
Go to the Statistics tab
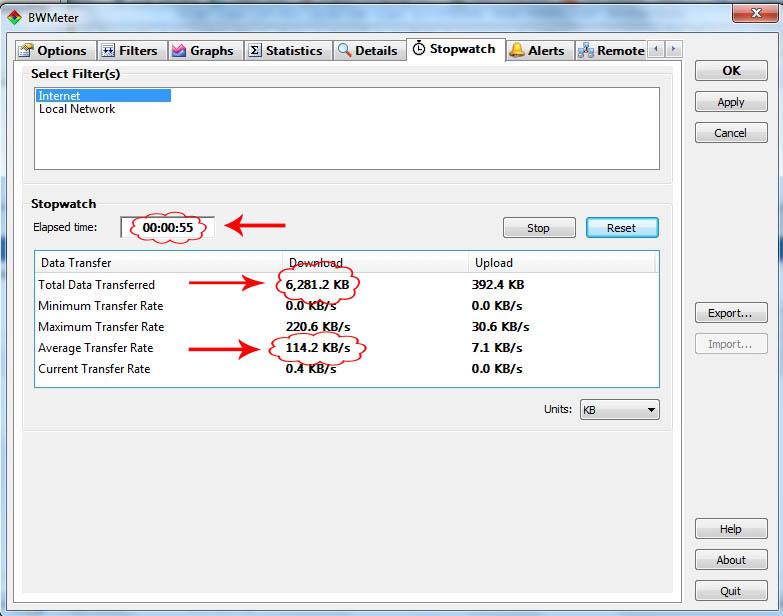coord(288,50)
